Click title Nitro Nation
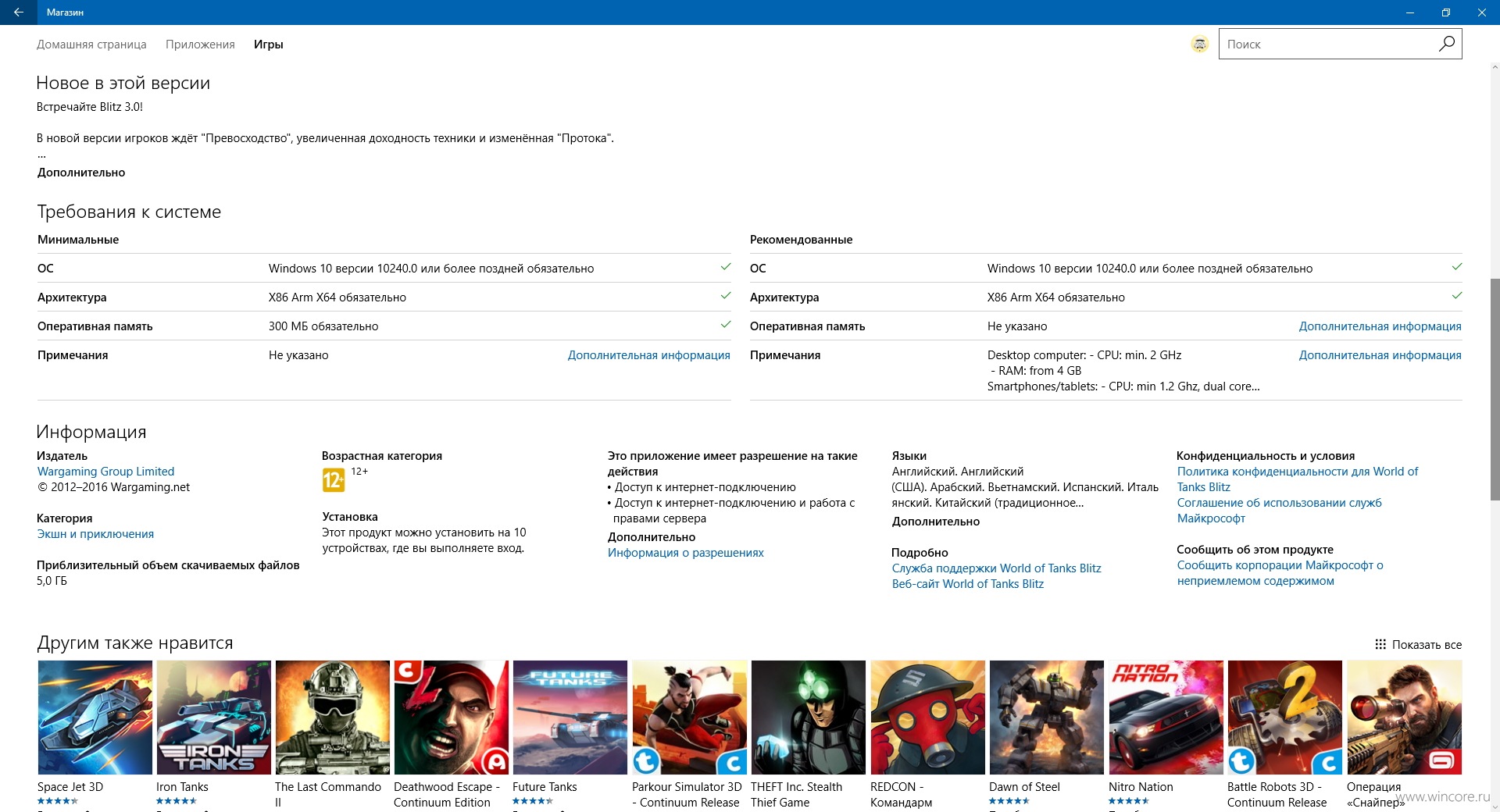 1141,787
